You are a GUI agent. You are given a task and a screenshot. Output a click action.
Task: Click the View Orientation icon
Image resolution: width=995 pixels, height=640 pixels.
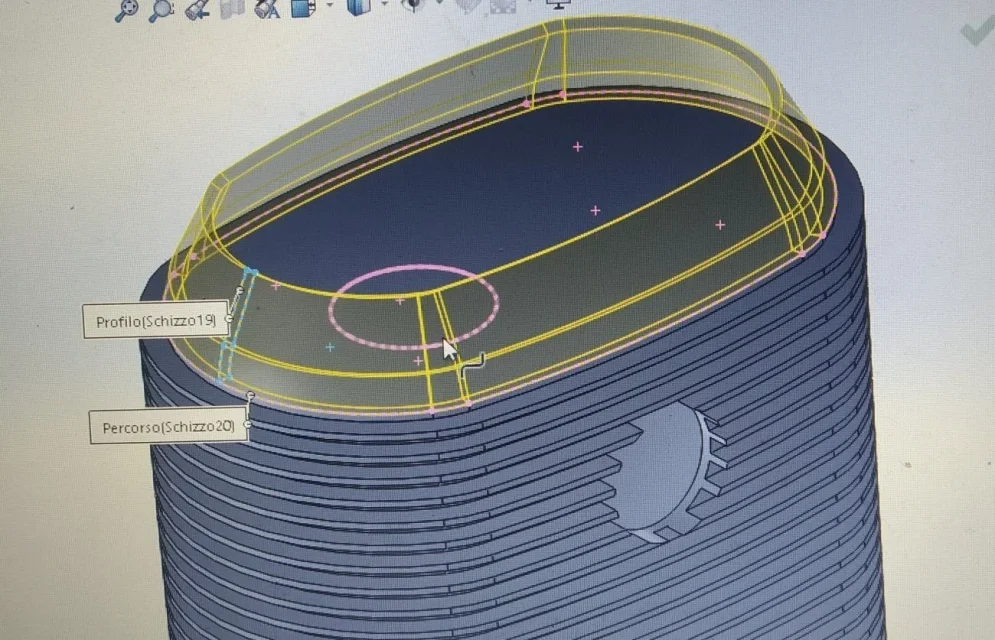point(303,8)
